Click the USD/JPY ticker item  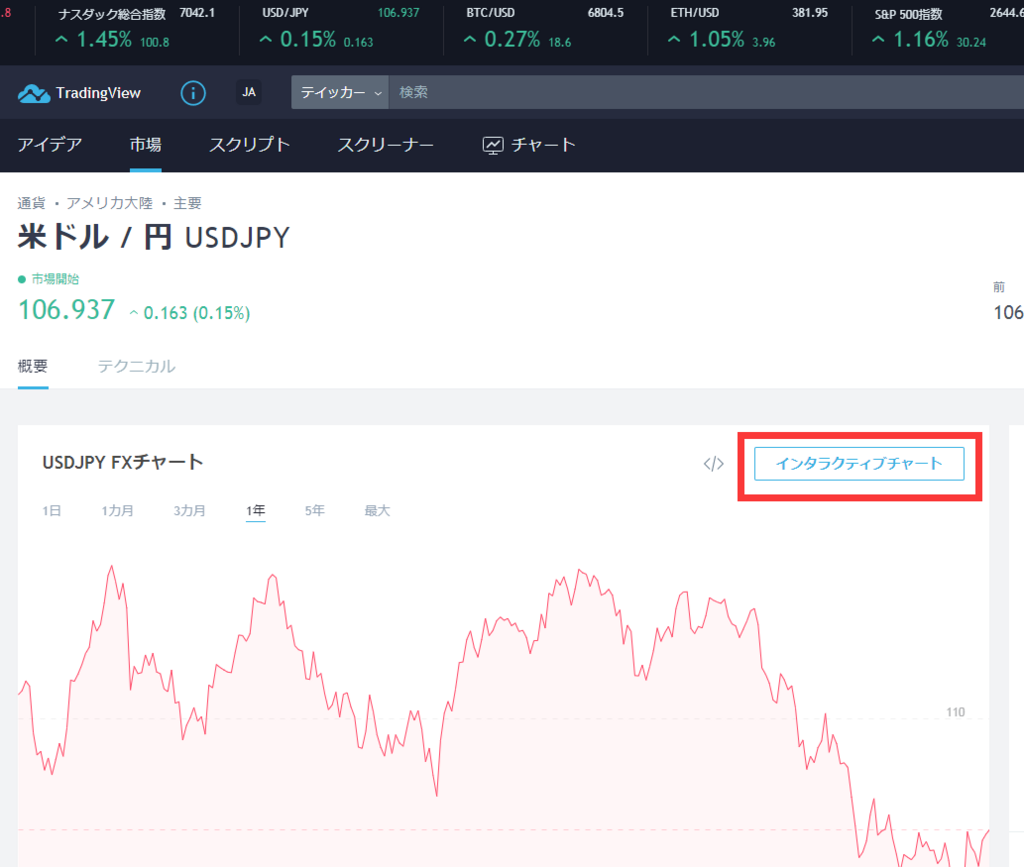tap(340, 27)
